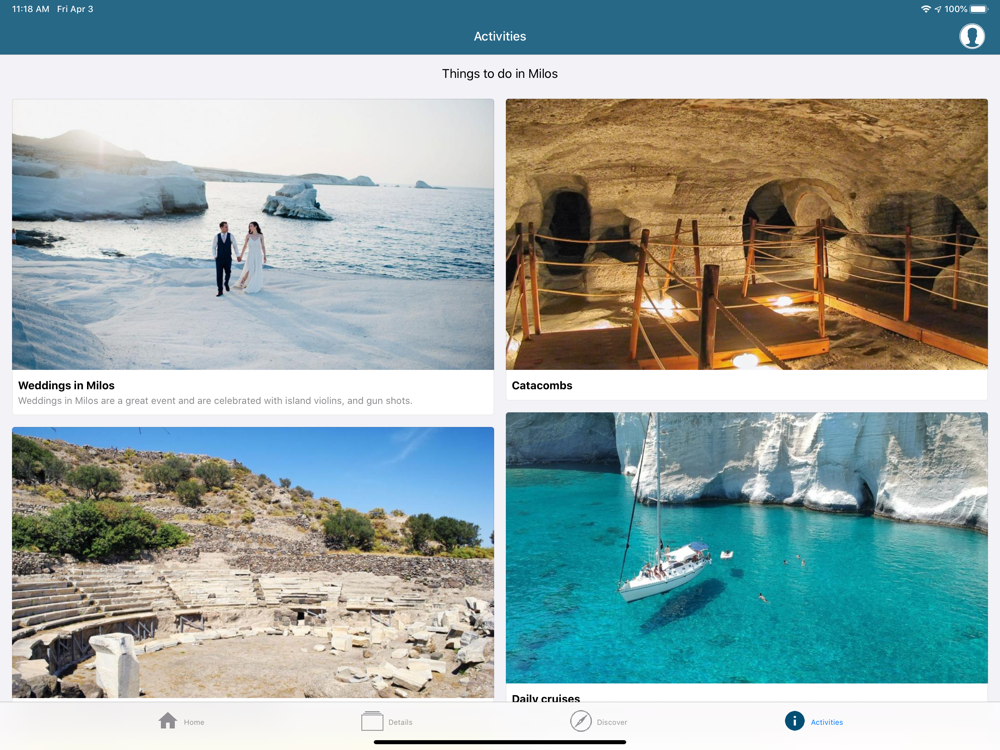This screenshot has width=1000, height=750.
Task: Tap the battery status icon
Action: (x=978, y=9)
